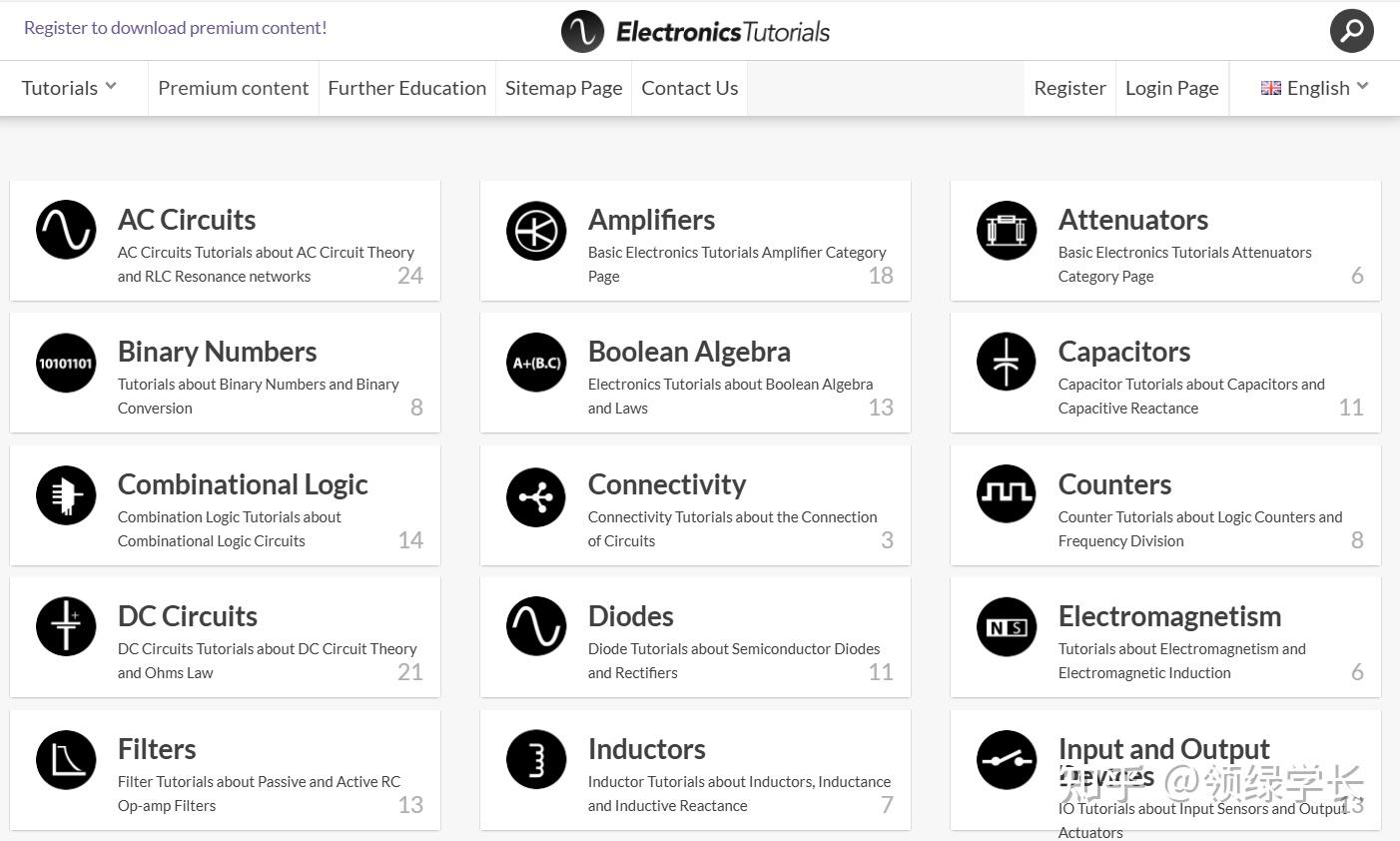
Task: Open the Sitemap Page menu item
Action: point(563,88)
